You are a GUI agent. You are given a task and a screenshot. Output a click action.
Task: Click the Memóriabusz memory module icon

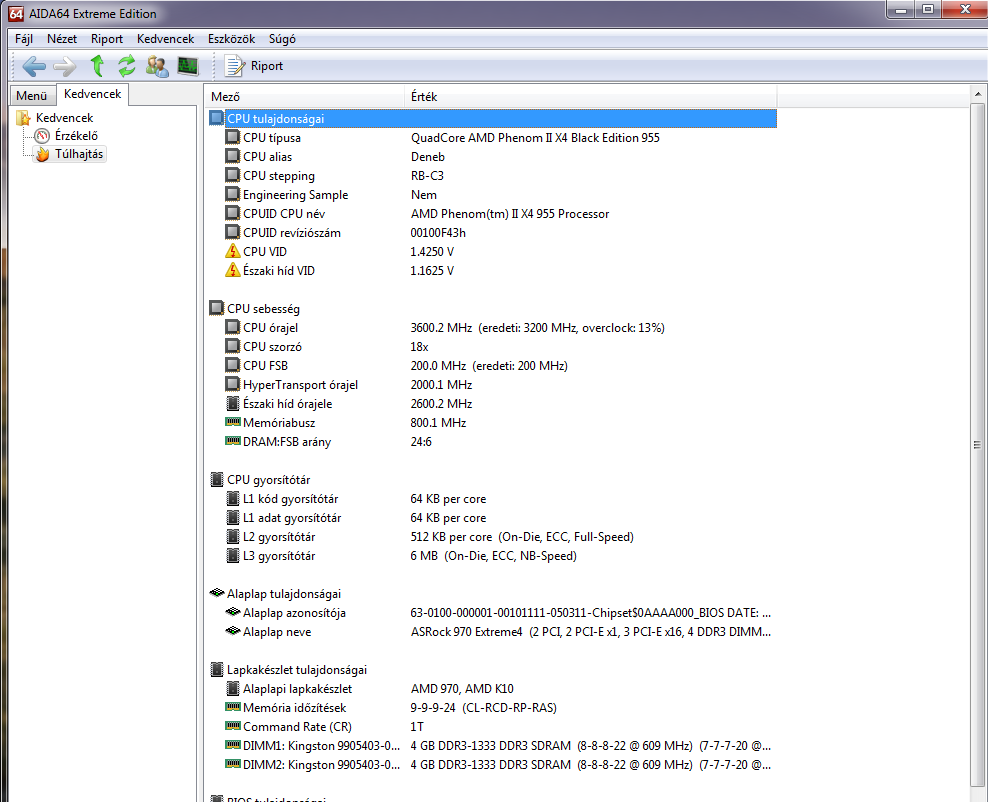click(233, 421)
